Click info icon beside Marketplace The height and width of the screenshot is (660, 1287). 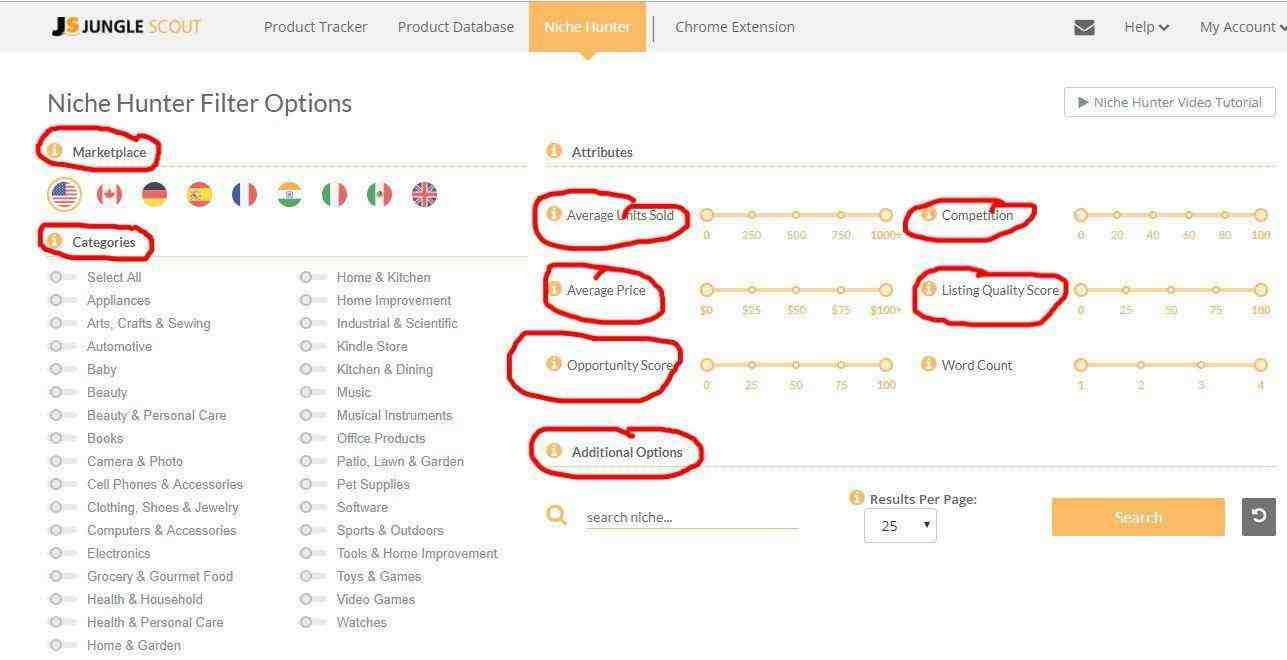pyautogui.click(x=54, y=151)
